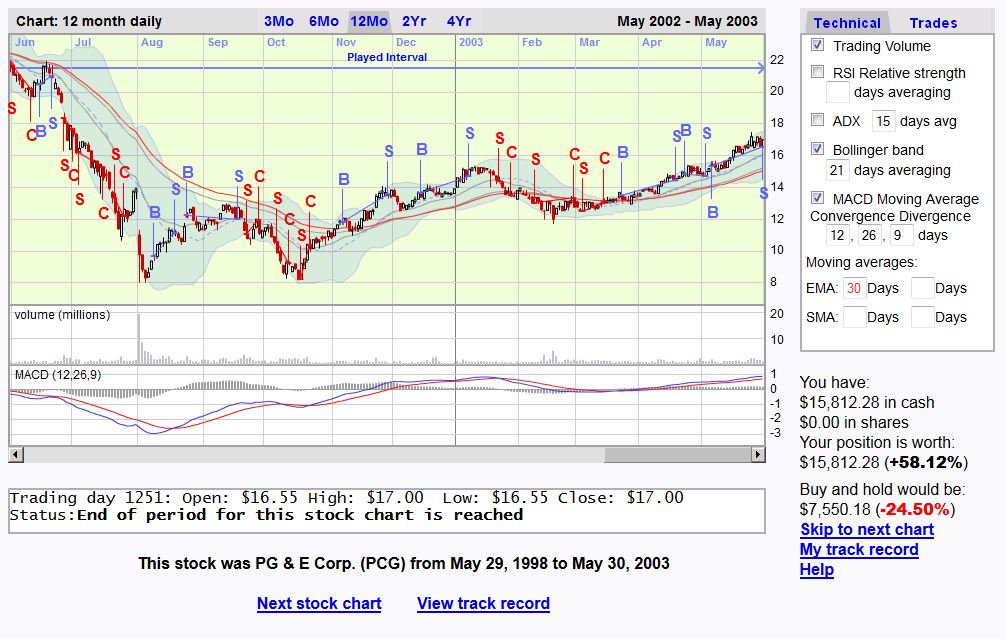Image resolution: width=1006 pixels, height=639 pixels.
Task: Click the MACD (12,26,9) panel label
Action: (58, 375)
